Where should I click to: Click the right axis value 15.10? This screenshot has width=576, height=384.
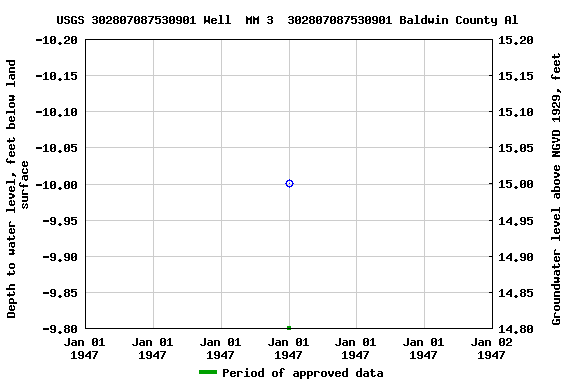[515, 112]
